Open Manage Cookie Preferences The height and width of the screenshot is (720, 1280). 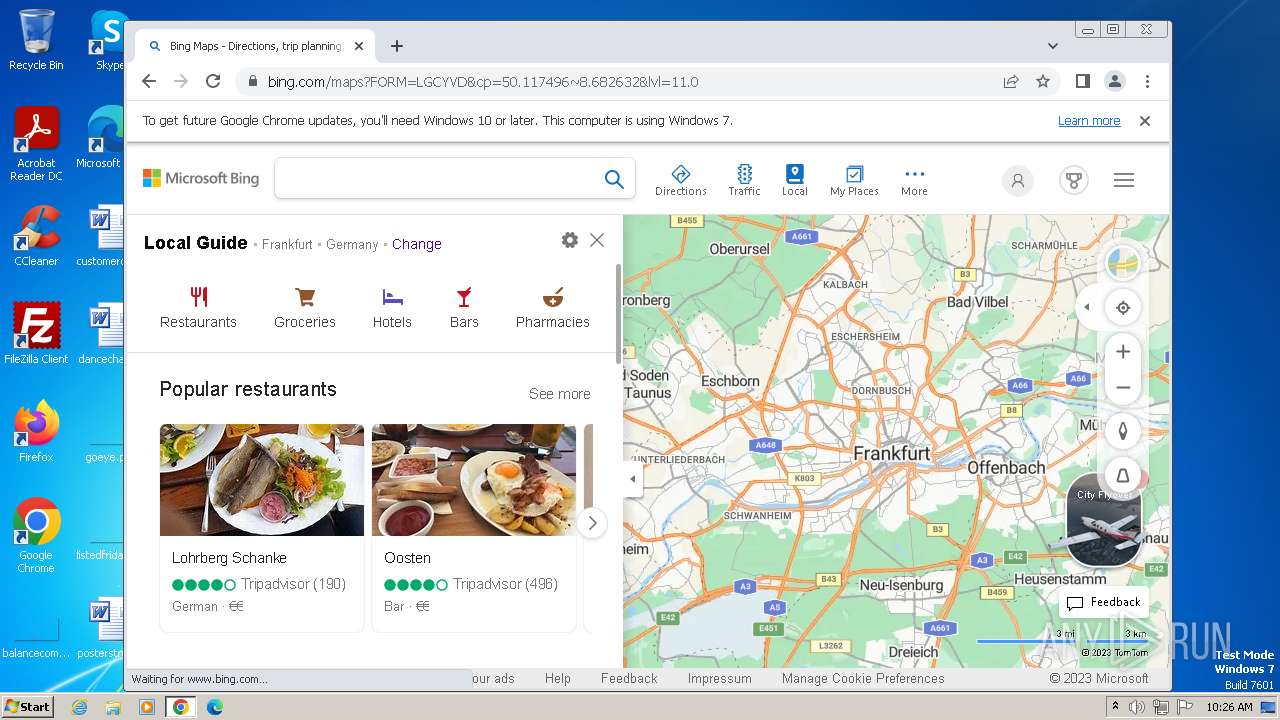863,678
